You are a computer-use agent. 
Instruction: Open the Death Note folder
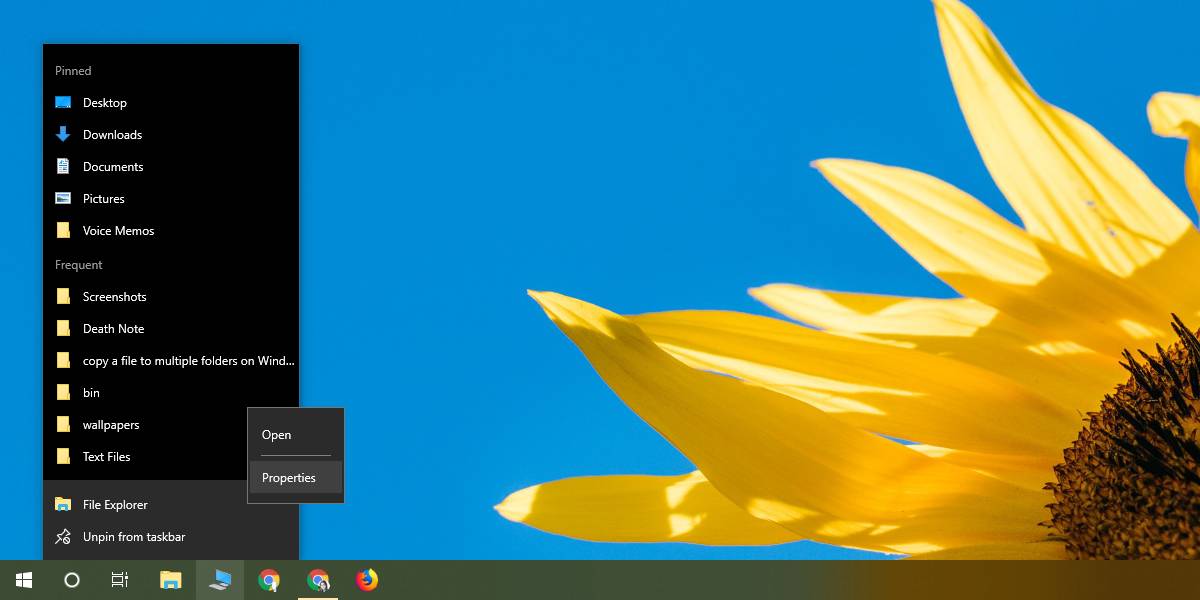click(x=113, y=328)
